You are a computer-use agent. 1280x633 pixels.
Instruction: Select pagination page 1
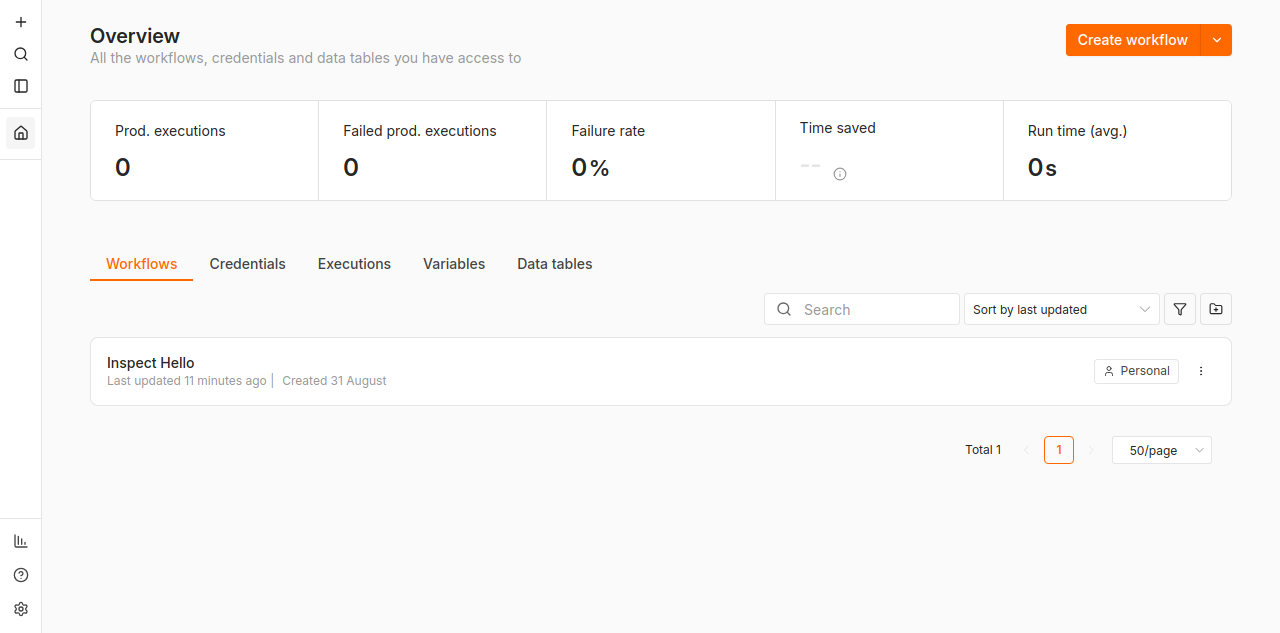(1059, 450)
